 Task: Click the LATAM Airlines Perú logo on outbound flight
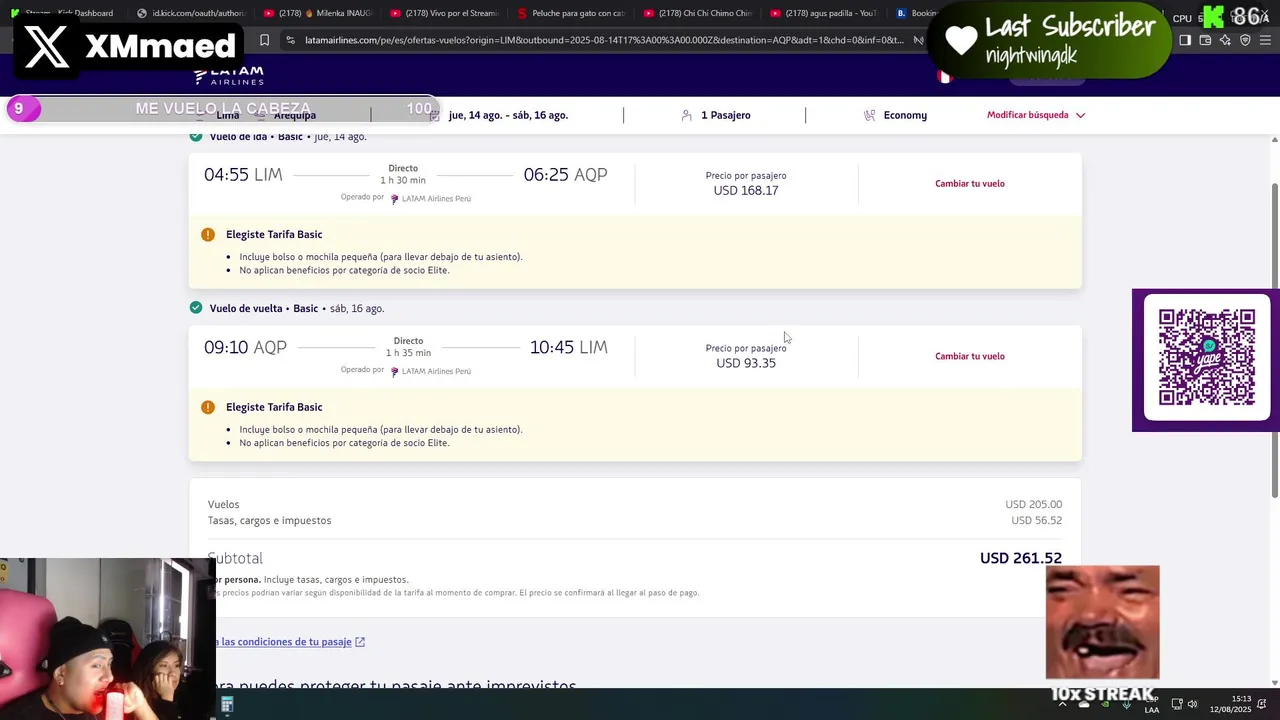[x=431, y=199]
